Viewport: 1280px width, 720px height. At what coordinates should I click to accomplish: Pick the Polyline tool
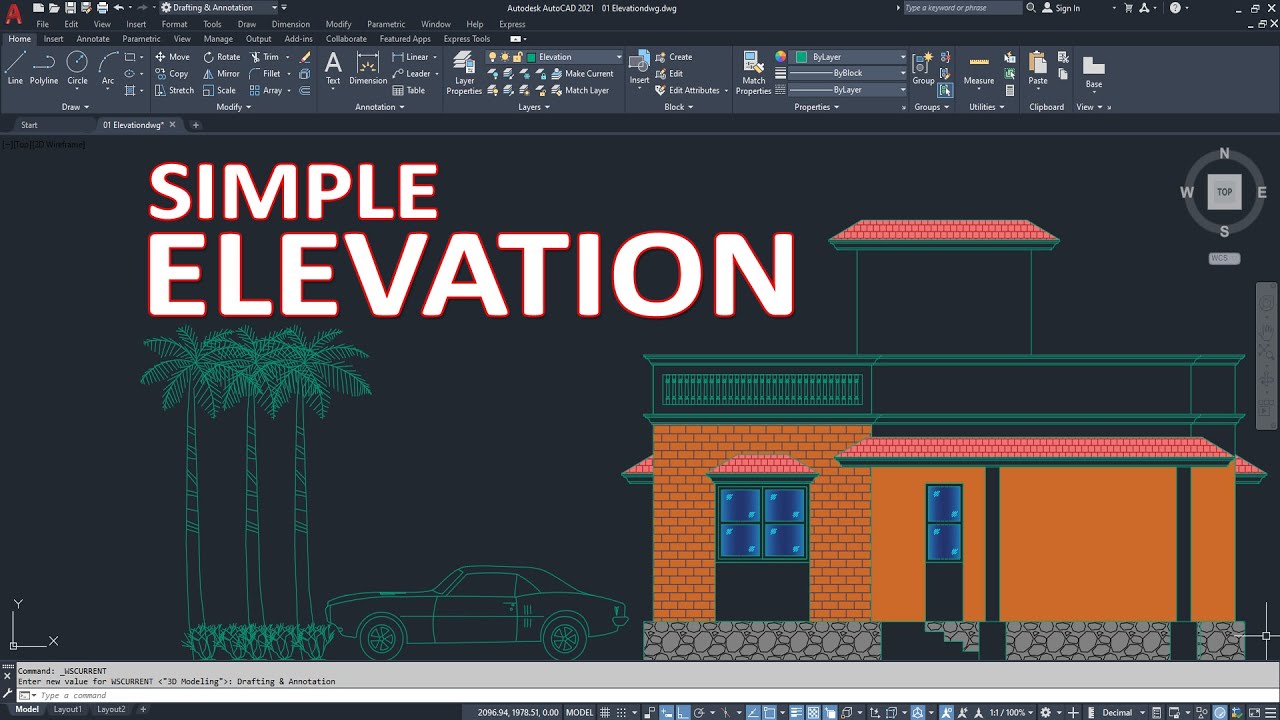pos(44,68)
